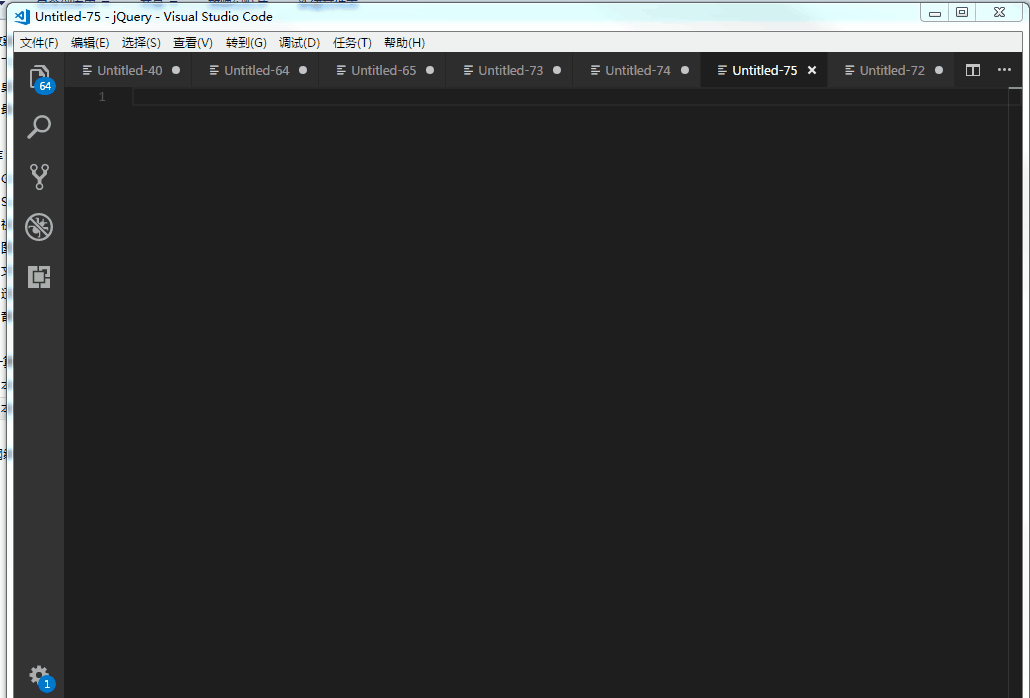Open the 调试(D) menu

point(299,43)
